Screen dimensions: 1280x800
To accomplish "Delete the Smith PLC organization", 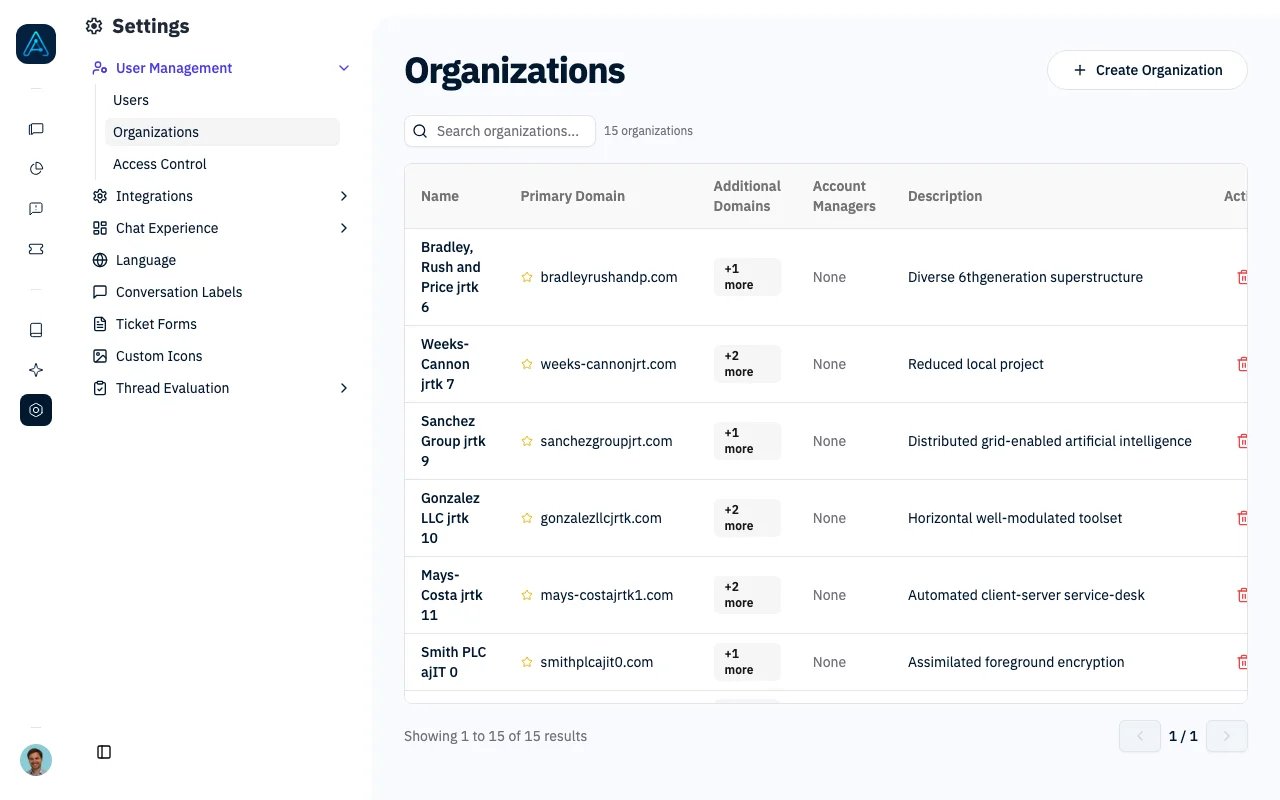I will pyautogui.click(x=1243, y=662).
